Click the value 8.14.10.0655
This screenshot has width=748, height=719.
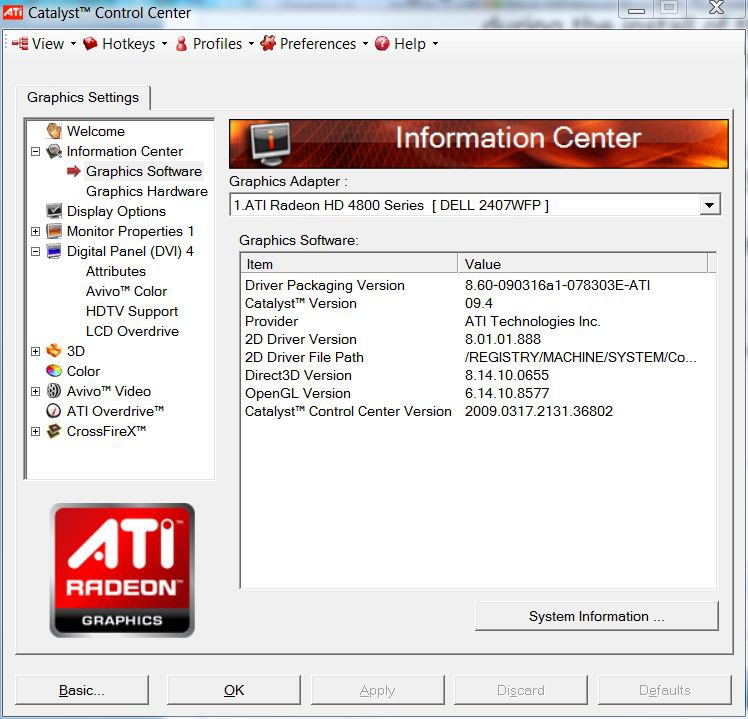(507, 375)
